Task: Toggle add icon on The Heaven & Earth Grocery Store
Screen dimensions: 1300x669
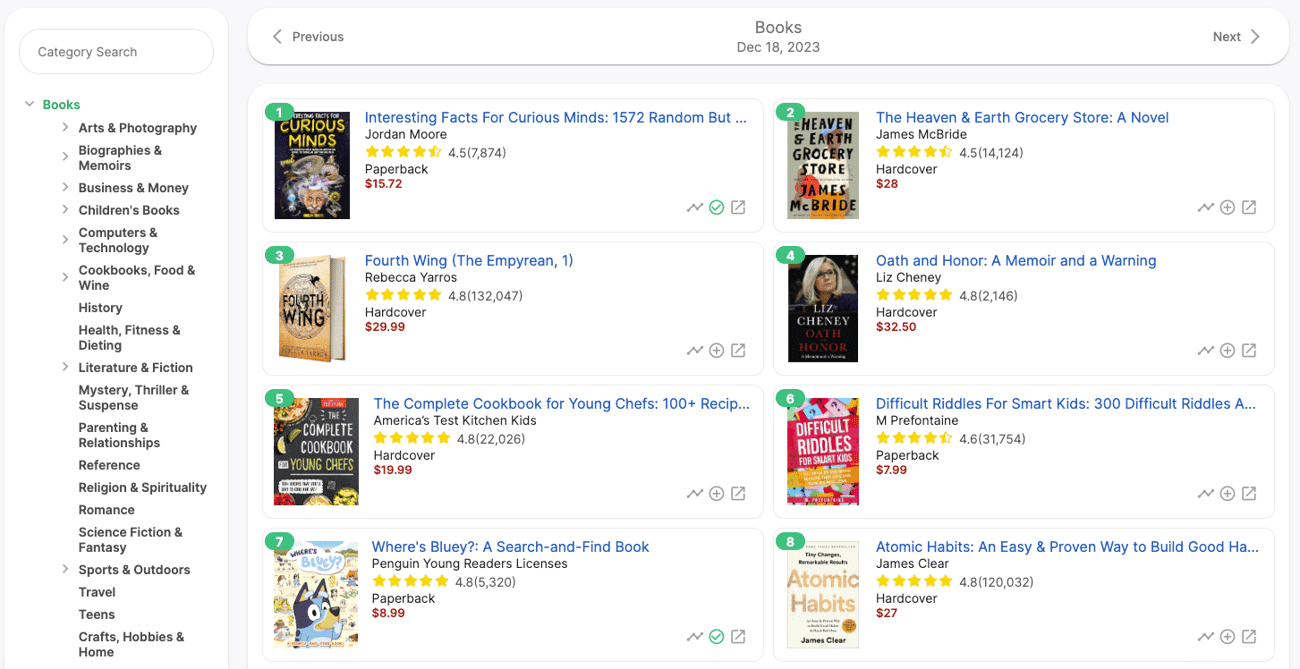Action: [x=1227, y=206]
